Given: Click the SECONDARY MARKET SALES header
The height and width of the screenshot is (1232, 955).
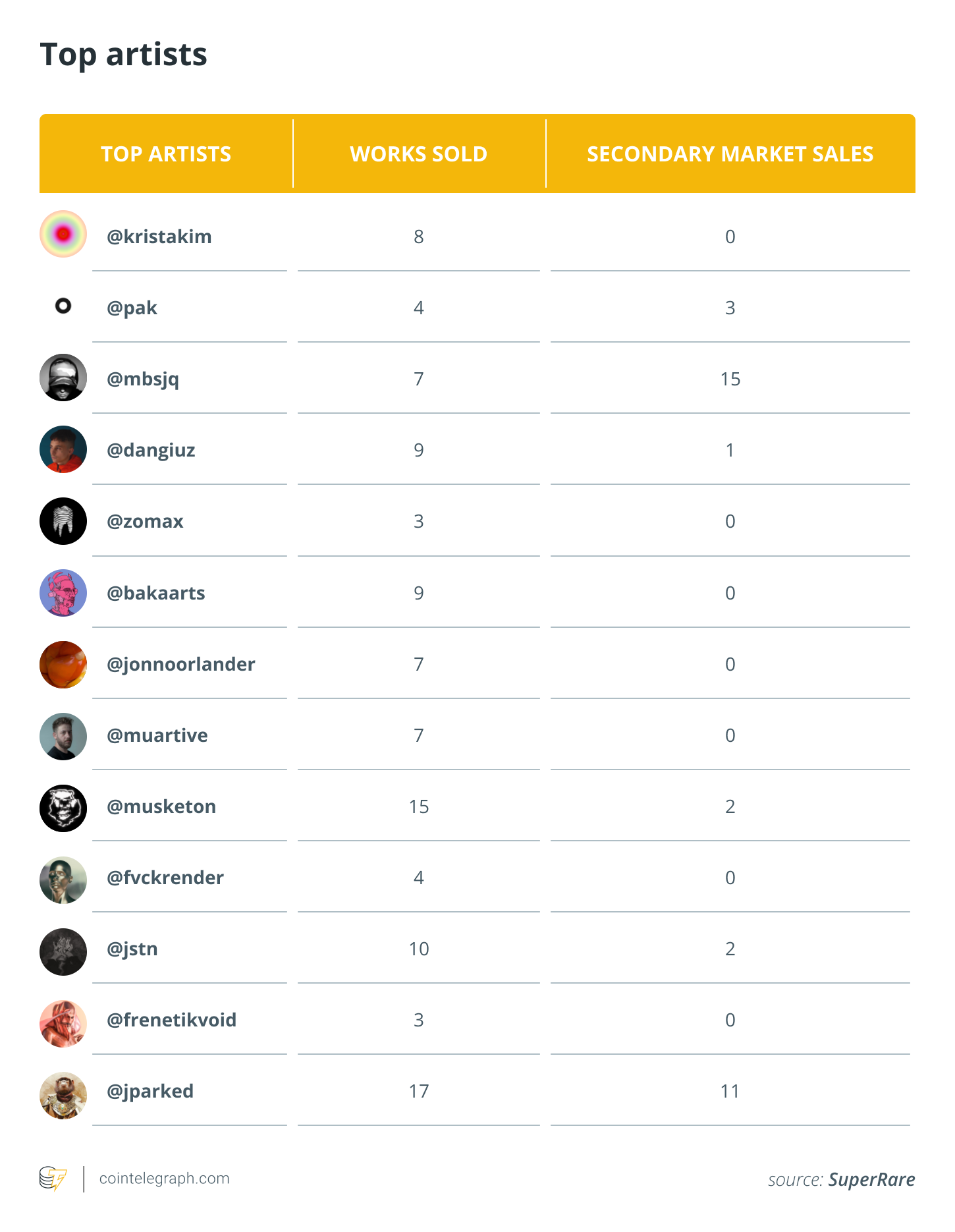Looking at the screenshot, I should point(730,154).
